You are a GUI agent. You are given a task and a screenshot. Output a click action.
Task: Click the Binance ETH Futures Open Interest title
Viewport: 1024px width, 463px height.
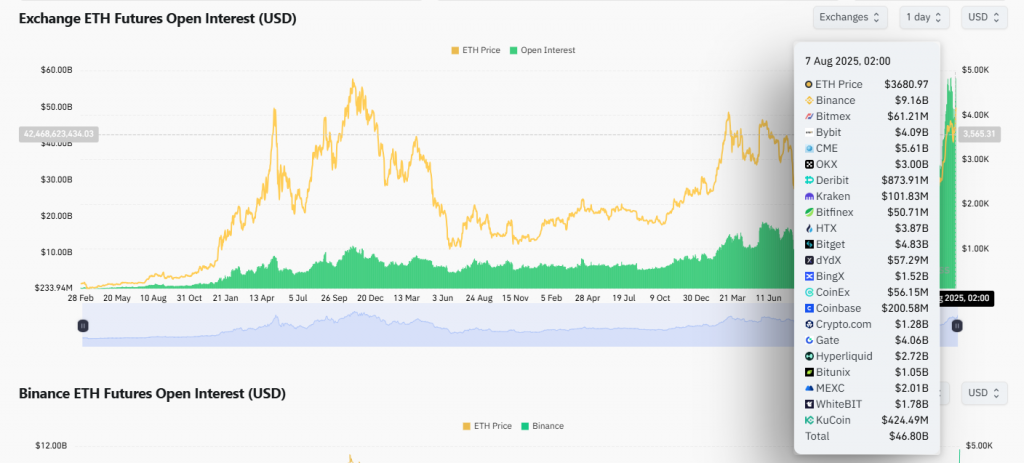click(152, 394)
